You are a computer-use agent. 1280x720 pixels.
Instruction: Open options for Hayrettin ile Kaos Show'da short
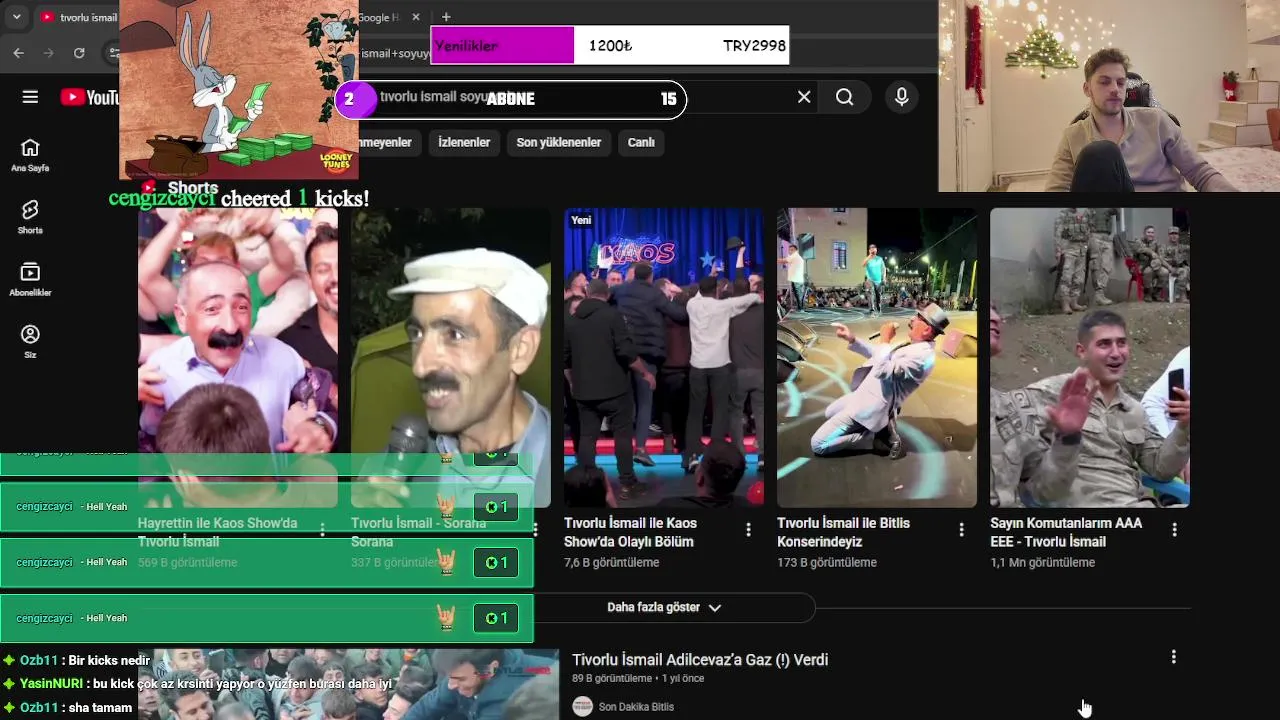(322, 530)
